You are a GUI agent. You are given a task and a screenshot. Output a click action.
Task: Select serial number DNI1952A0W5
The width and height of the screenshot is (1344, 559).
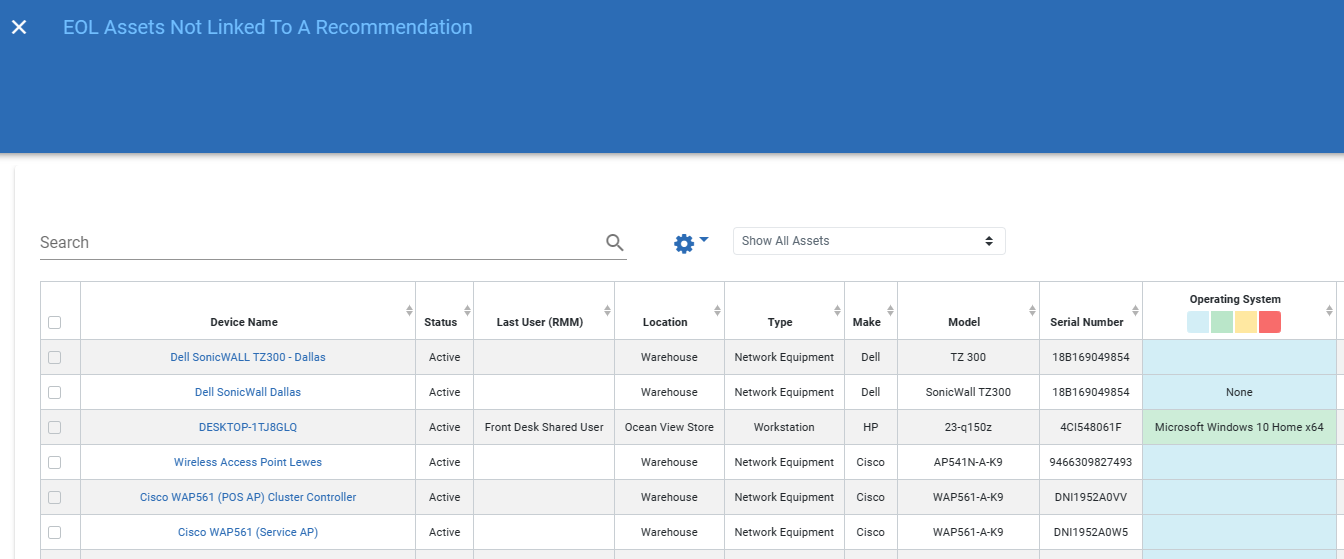(x=1091, y=532)
